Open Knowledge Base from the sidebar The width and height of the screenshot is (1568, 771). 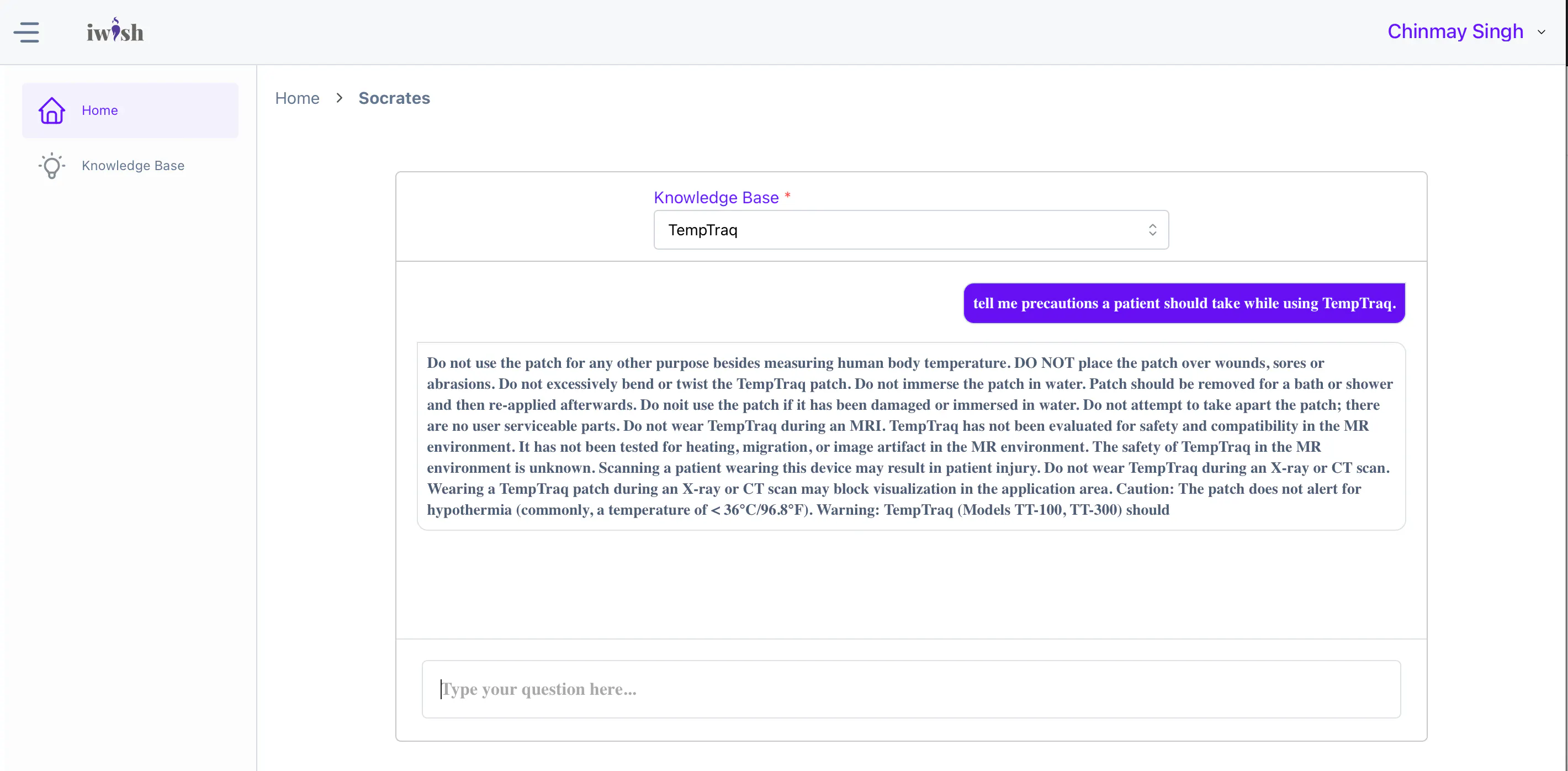(x=130, y=165)
